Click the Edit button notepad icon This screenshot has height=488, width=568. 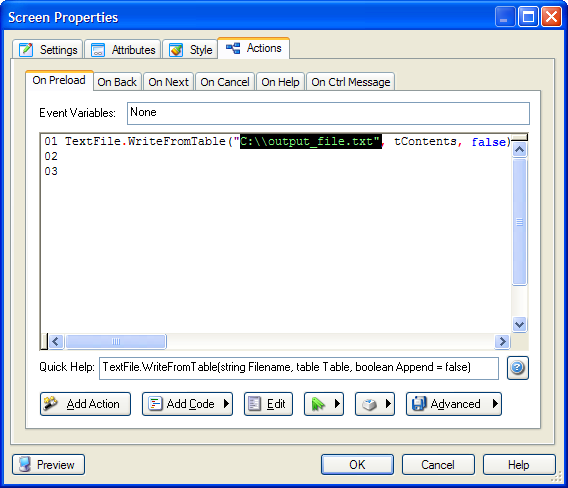click(x=254, y=404)
